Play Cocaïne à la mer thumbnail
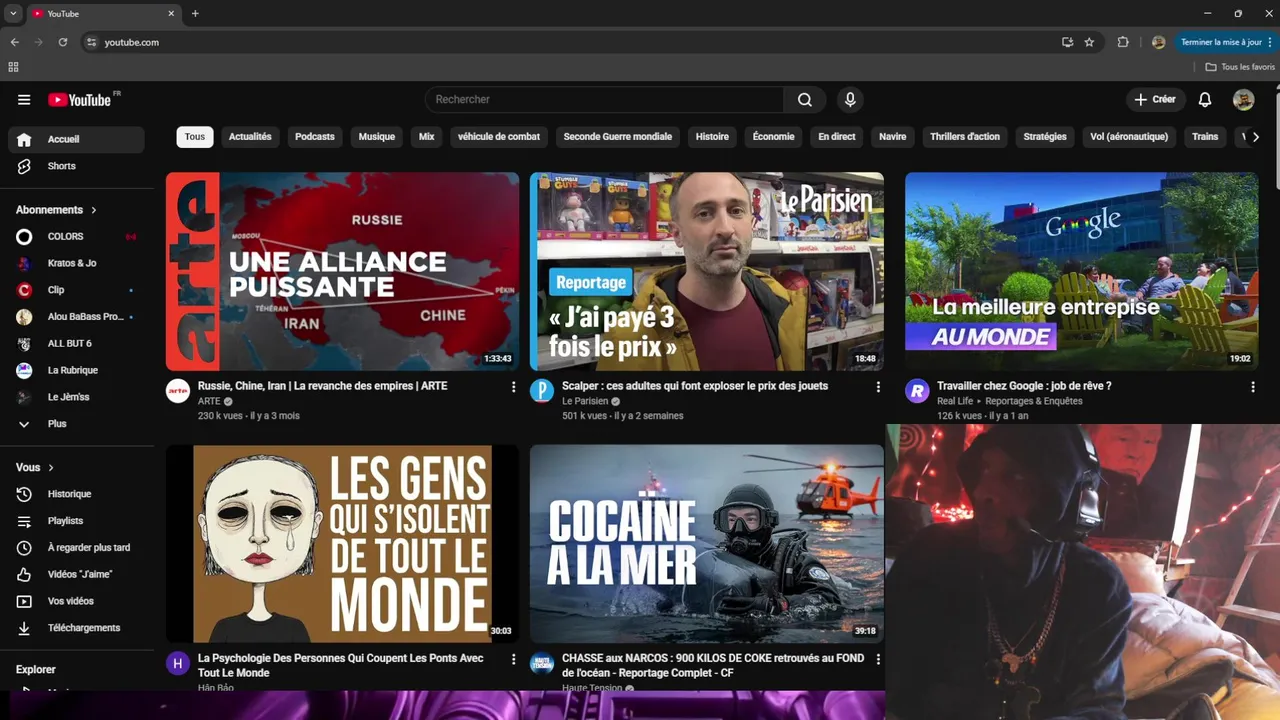Viewport: 1280px width, 720px height. point(707,543)
